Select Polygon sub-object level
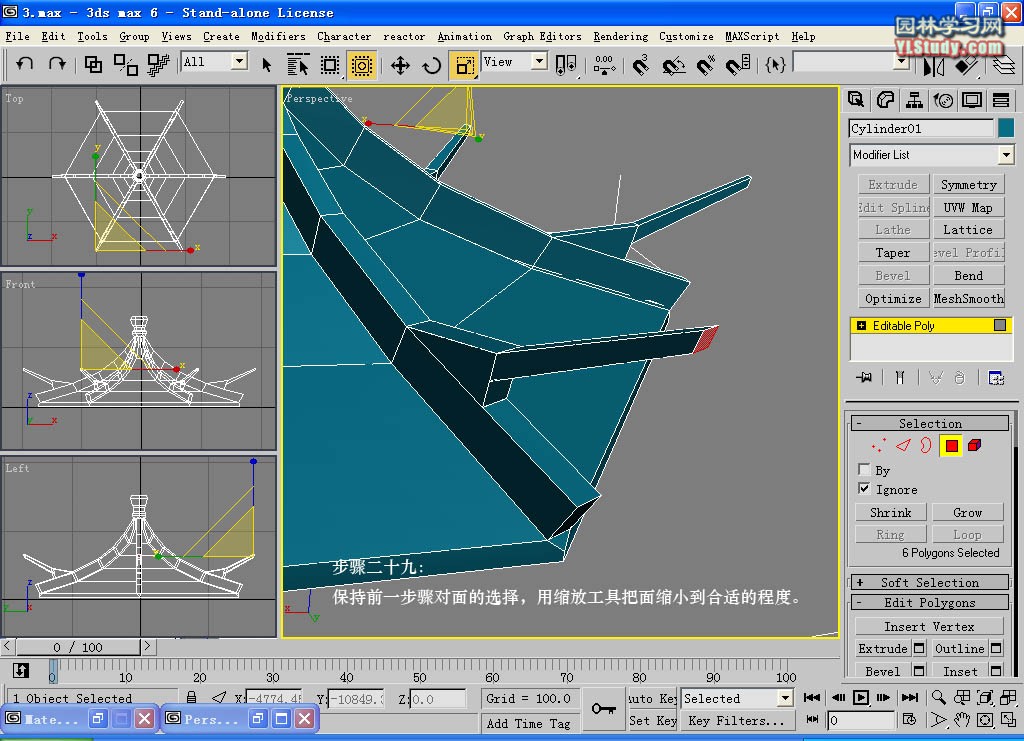Viewport: 1024px width, 741px height. 951,446
